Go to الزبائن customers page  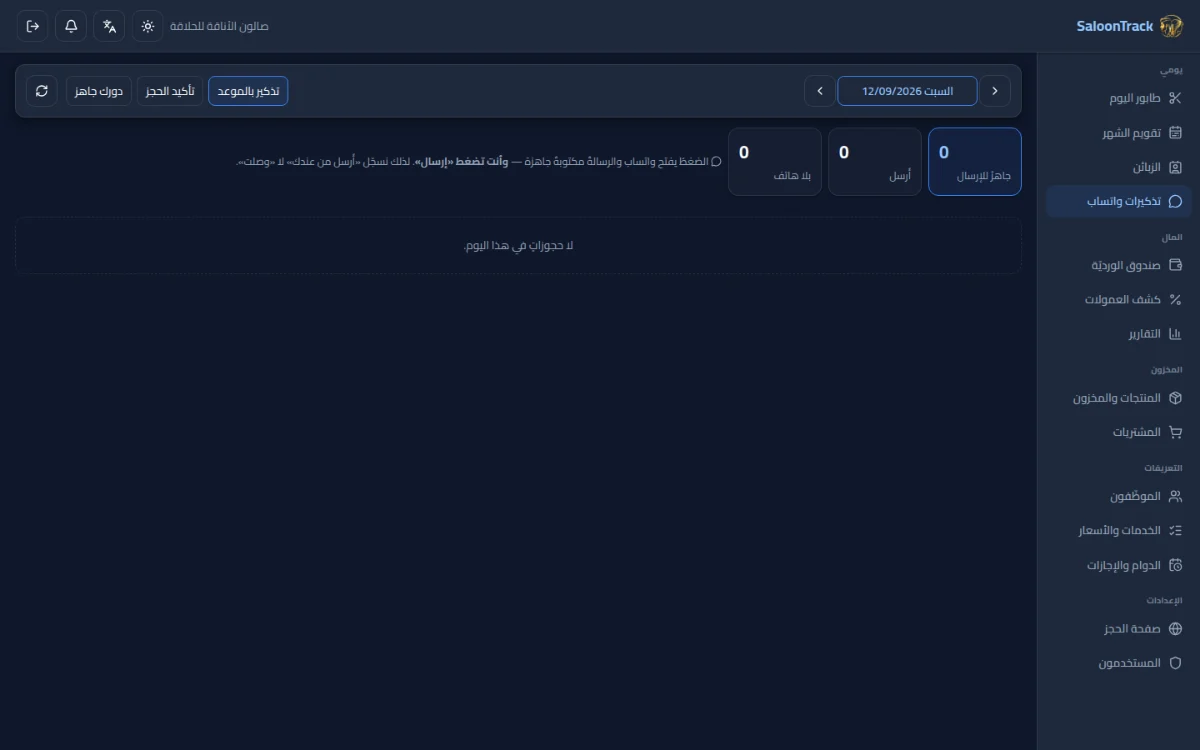[1119, 167]
